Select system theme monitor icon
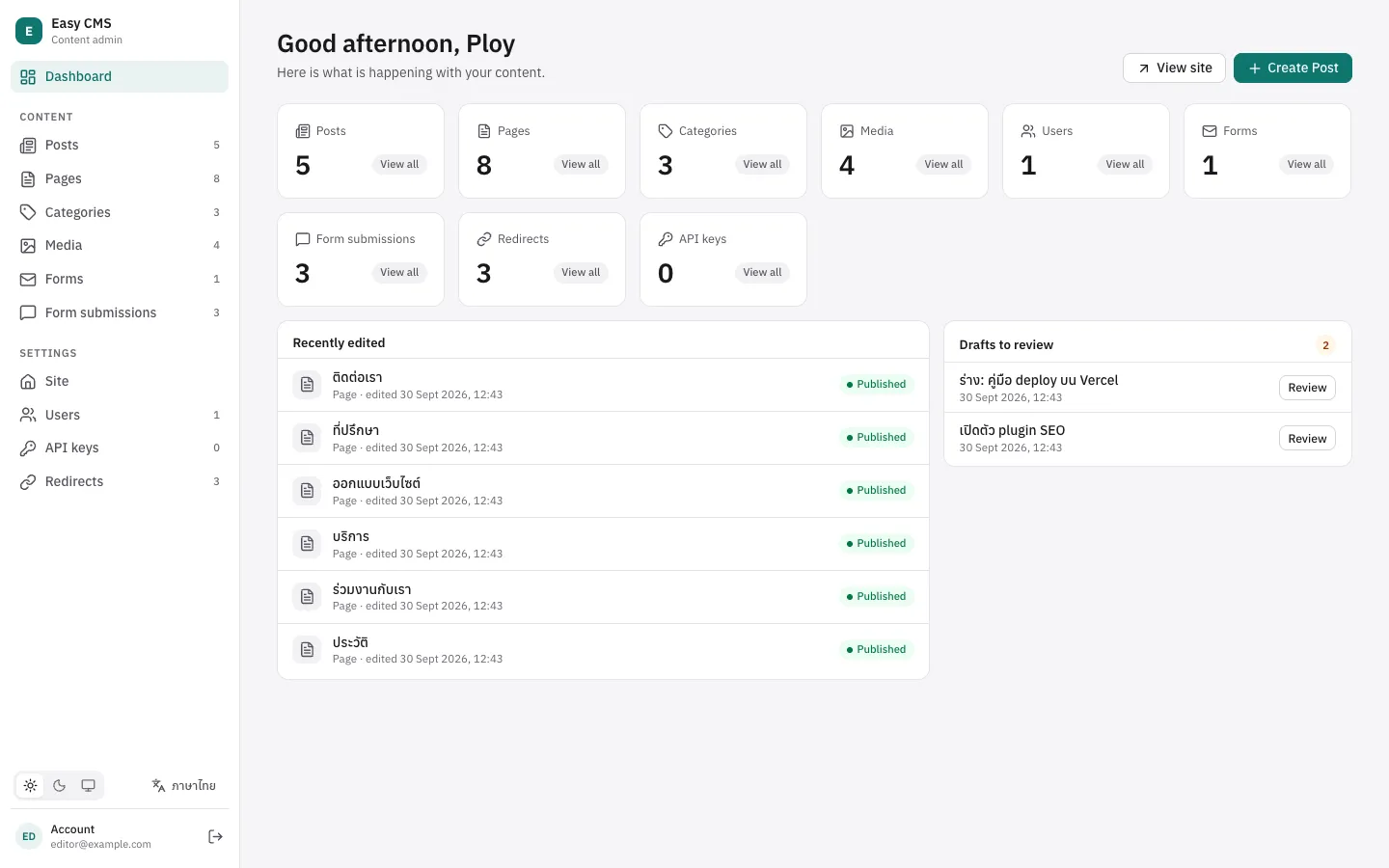 click(88, 785)
